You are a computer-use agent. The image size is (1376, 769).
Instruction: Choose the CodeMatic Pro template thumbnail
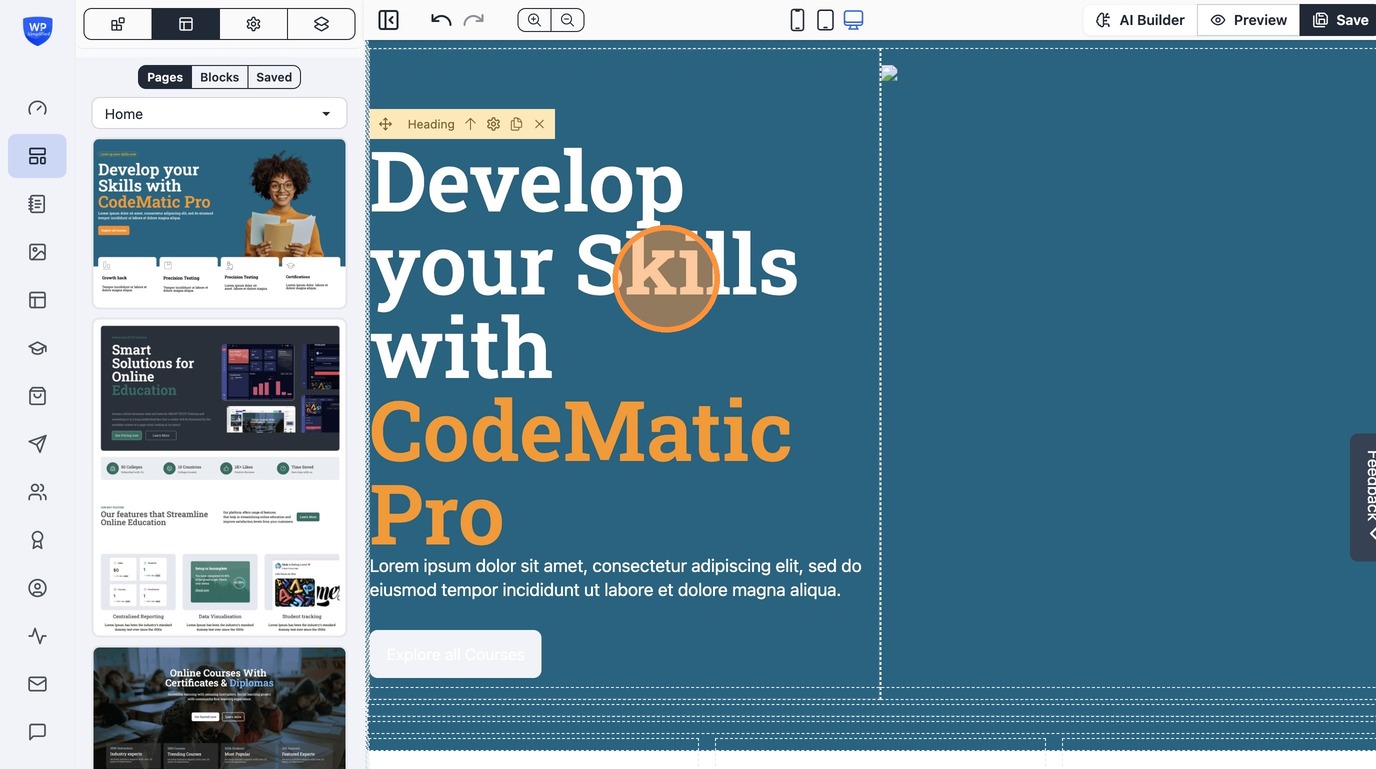(219, 223)
